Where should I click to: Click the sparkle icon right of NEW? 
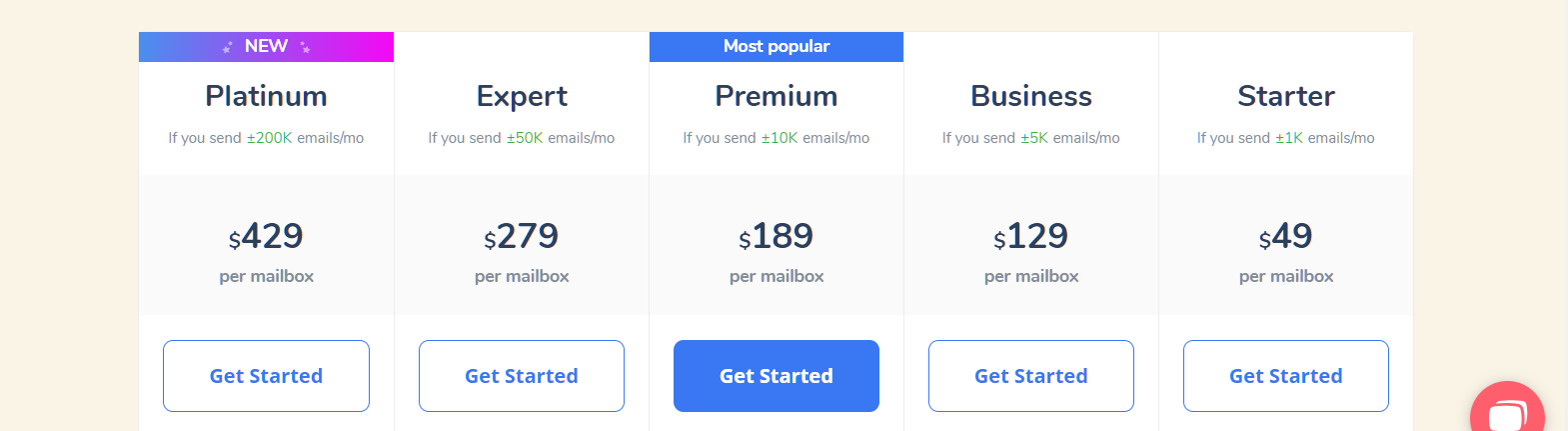point(305,47)
